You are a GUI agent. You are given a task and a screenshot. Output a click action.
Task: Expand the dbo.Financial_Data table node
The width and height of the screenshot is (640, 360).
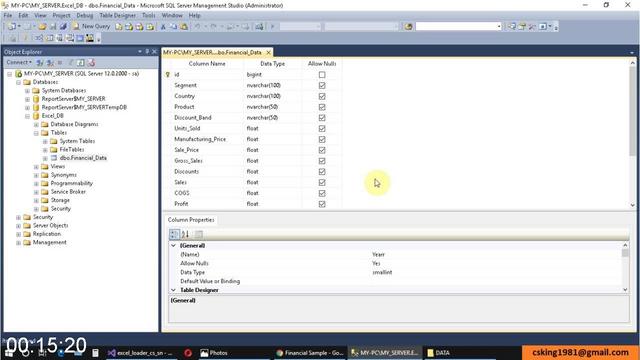(45, 158)
